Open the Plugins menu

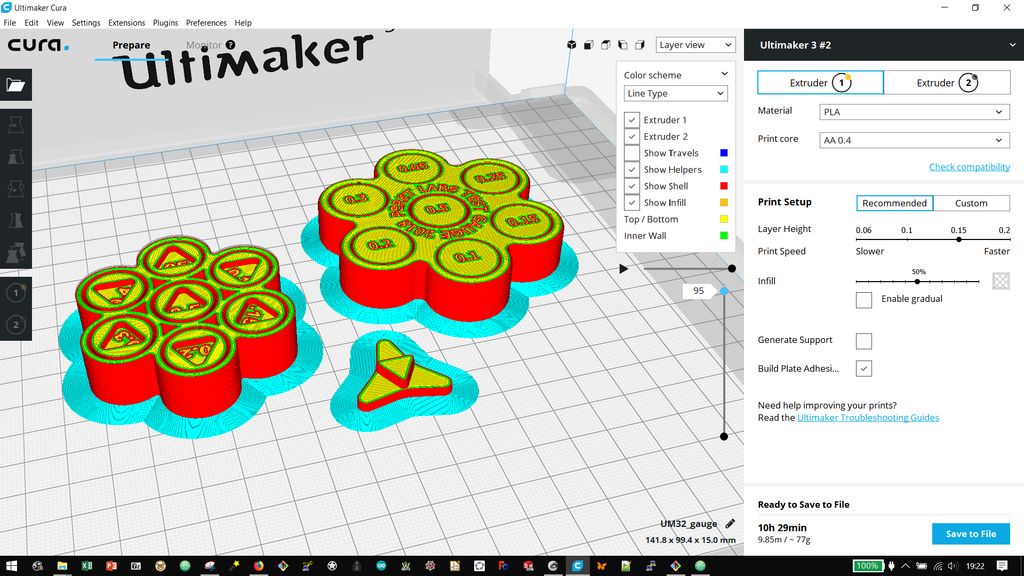(x=165, y=23)
